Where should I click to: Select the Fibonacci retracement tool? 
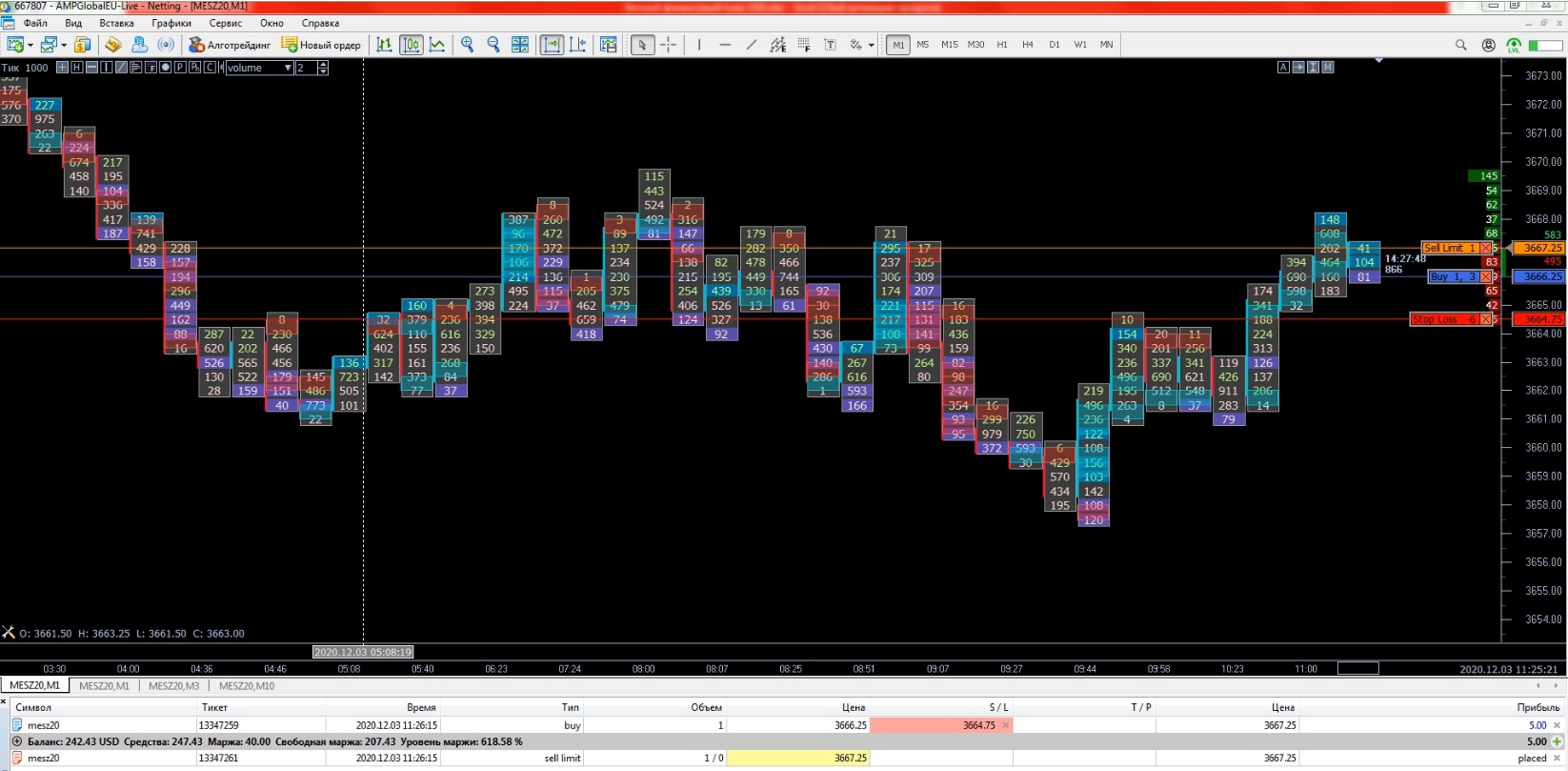804,45
